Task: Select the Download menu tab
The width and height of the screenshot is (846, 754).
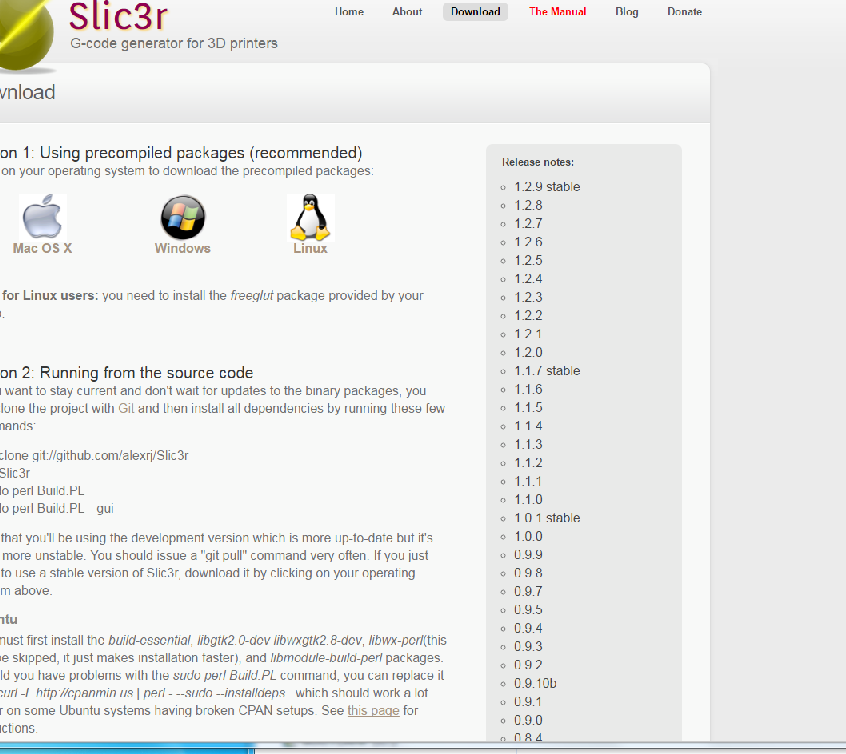Action: [x=475, y=11]
